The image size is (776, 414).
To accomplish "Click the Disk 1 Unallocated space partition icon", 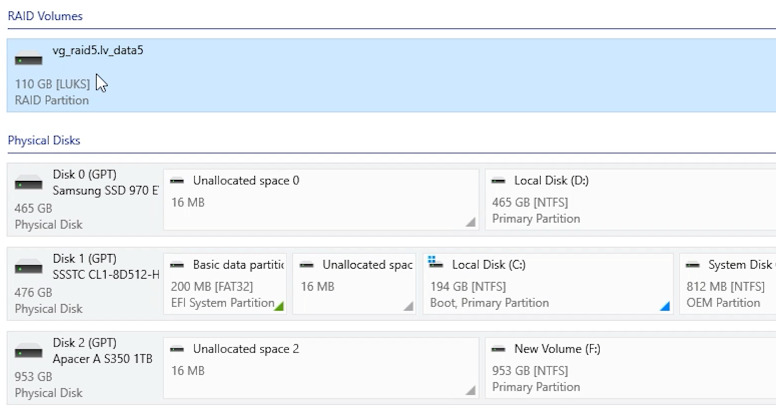I will [x=307, y=265].
